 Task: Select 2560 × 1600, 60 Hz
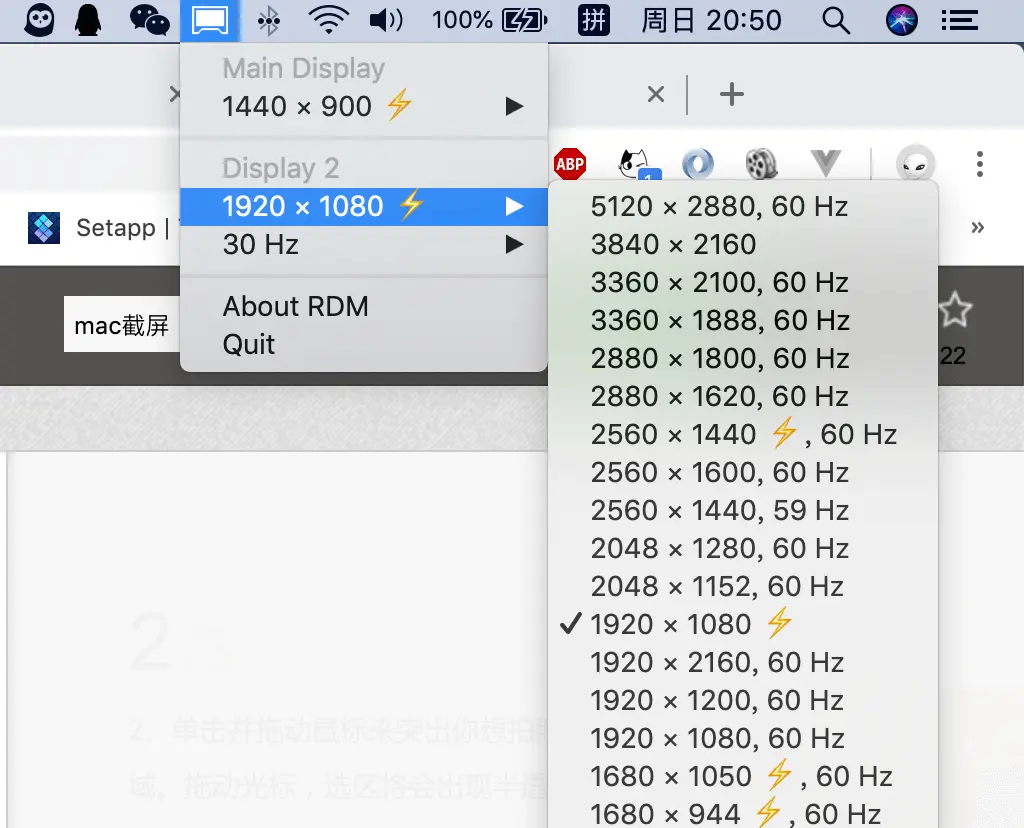pos(743,471)
